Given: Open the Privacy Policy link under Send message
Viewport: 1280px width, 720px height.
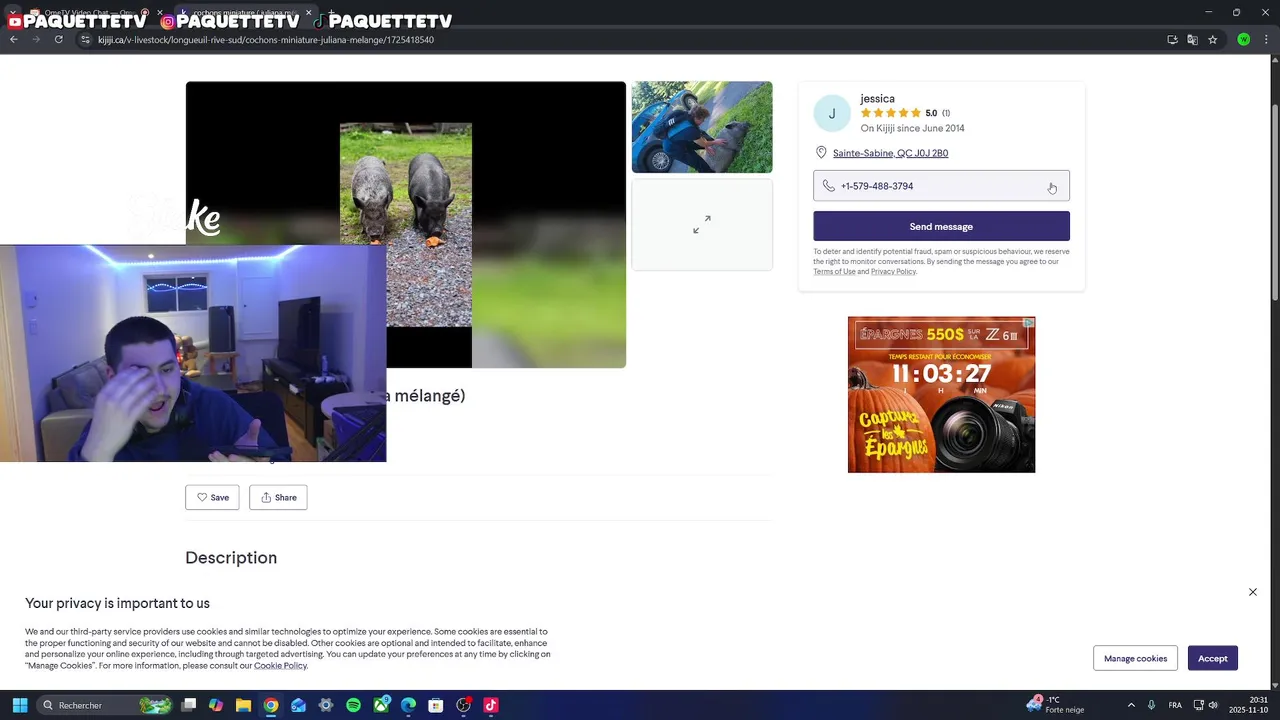Looking at the screenshot, I should click(893, 271).
